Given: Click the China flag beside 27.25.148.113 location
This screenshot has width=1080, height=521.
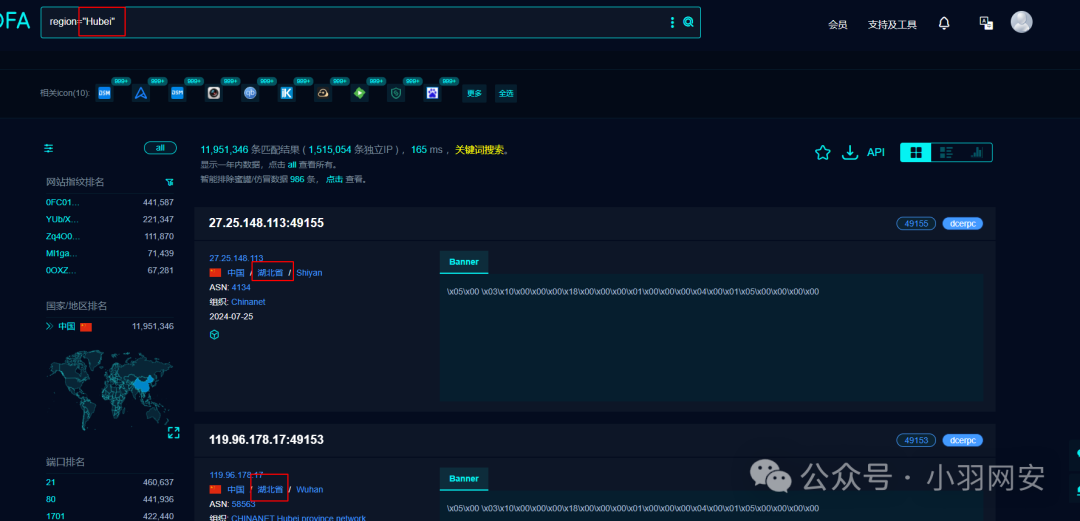Looking at the screenshot, I should [216, 272].
